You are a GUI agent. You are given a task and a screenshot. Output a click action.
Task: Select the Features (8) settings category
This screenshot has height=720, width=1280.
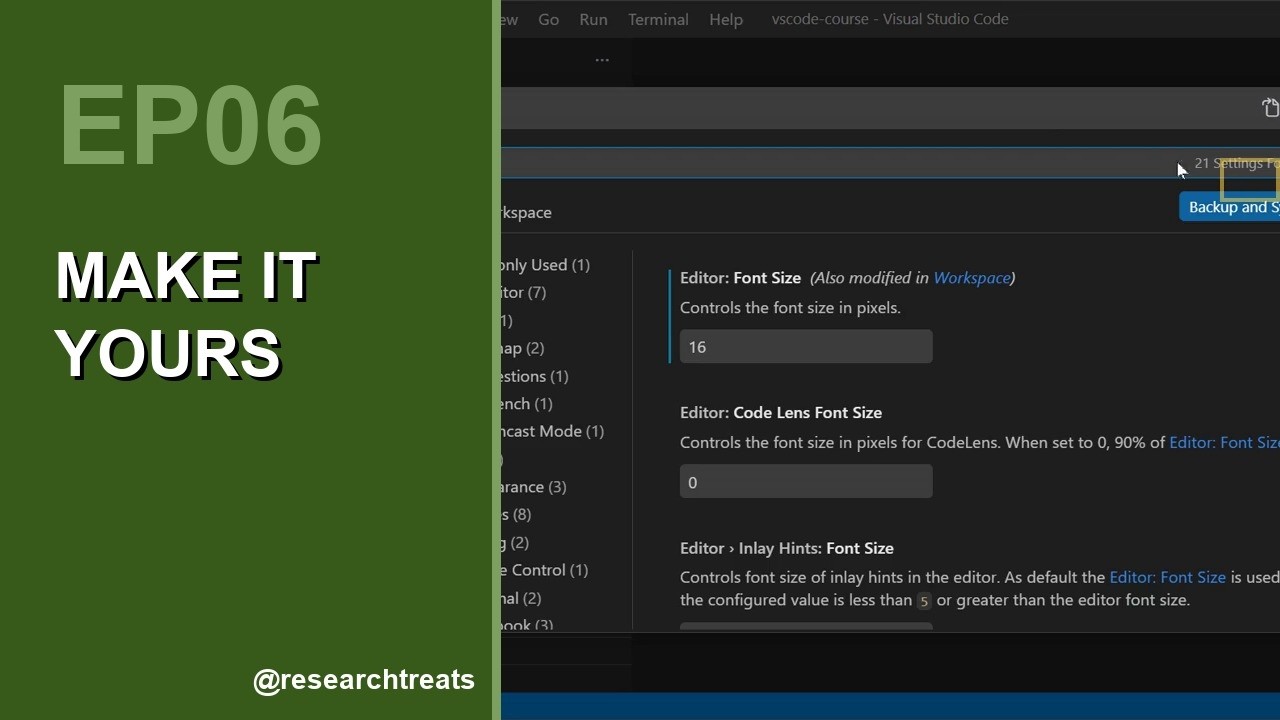tap(517, 514)
